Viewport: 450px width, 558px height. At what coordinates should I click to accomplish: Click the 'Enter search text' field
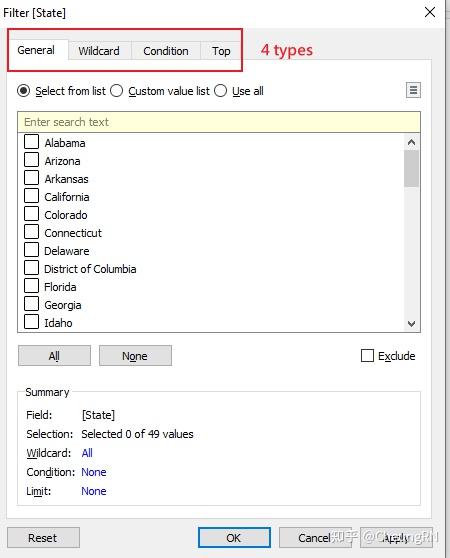219,122
